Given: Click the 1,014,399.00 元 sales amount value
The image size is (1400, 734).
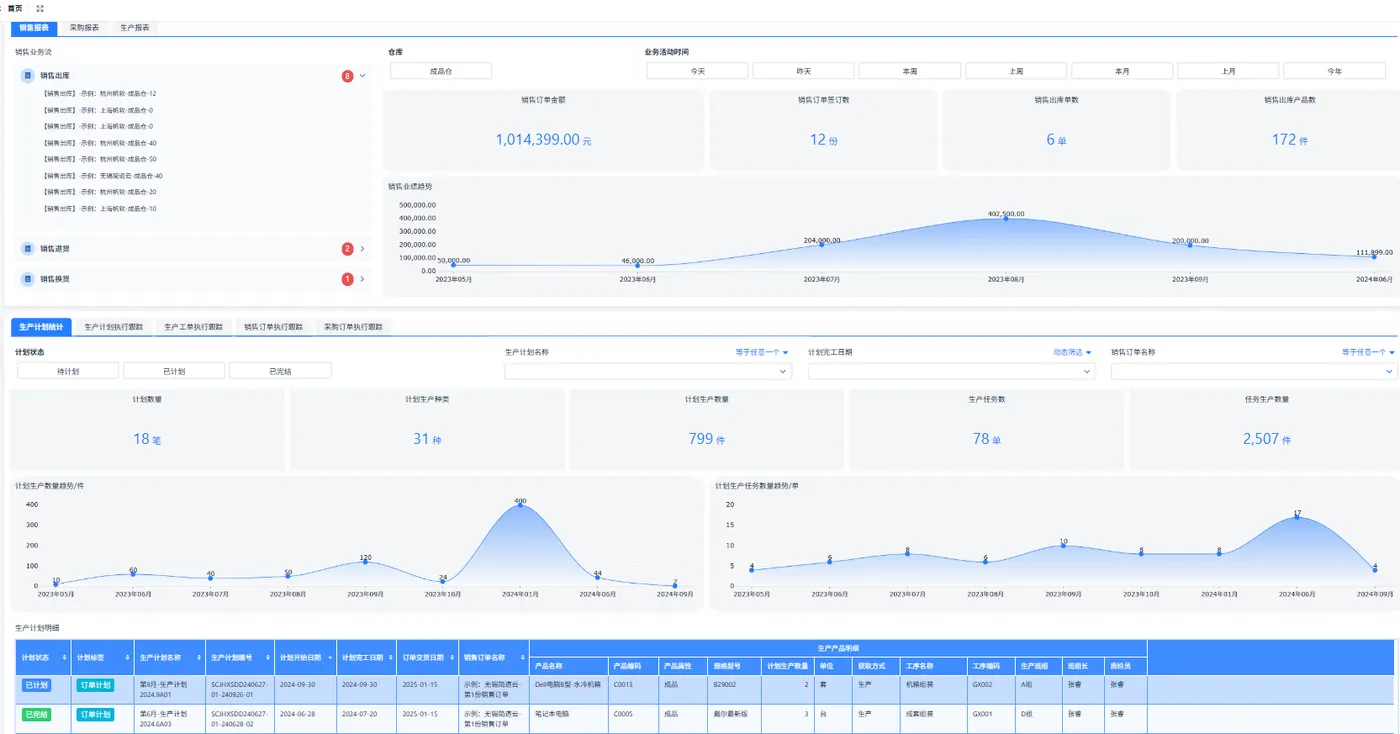Looking at the screenshot, I should (544, 140).
